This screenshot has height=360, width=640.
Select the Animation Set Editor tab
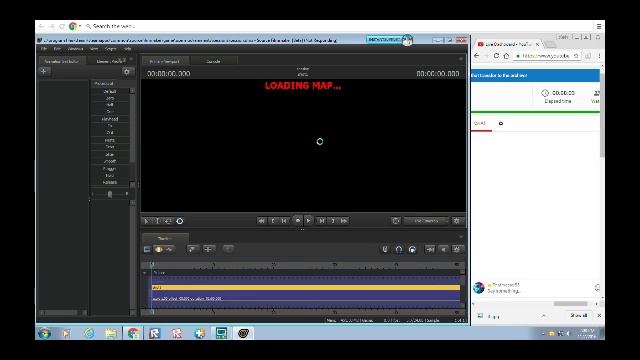pyautogui.click(x=61, y=61)
